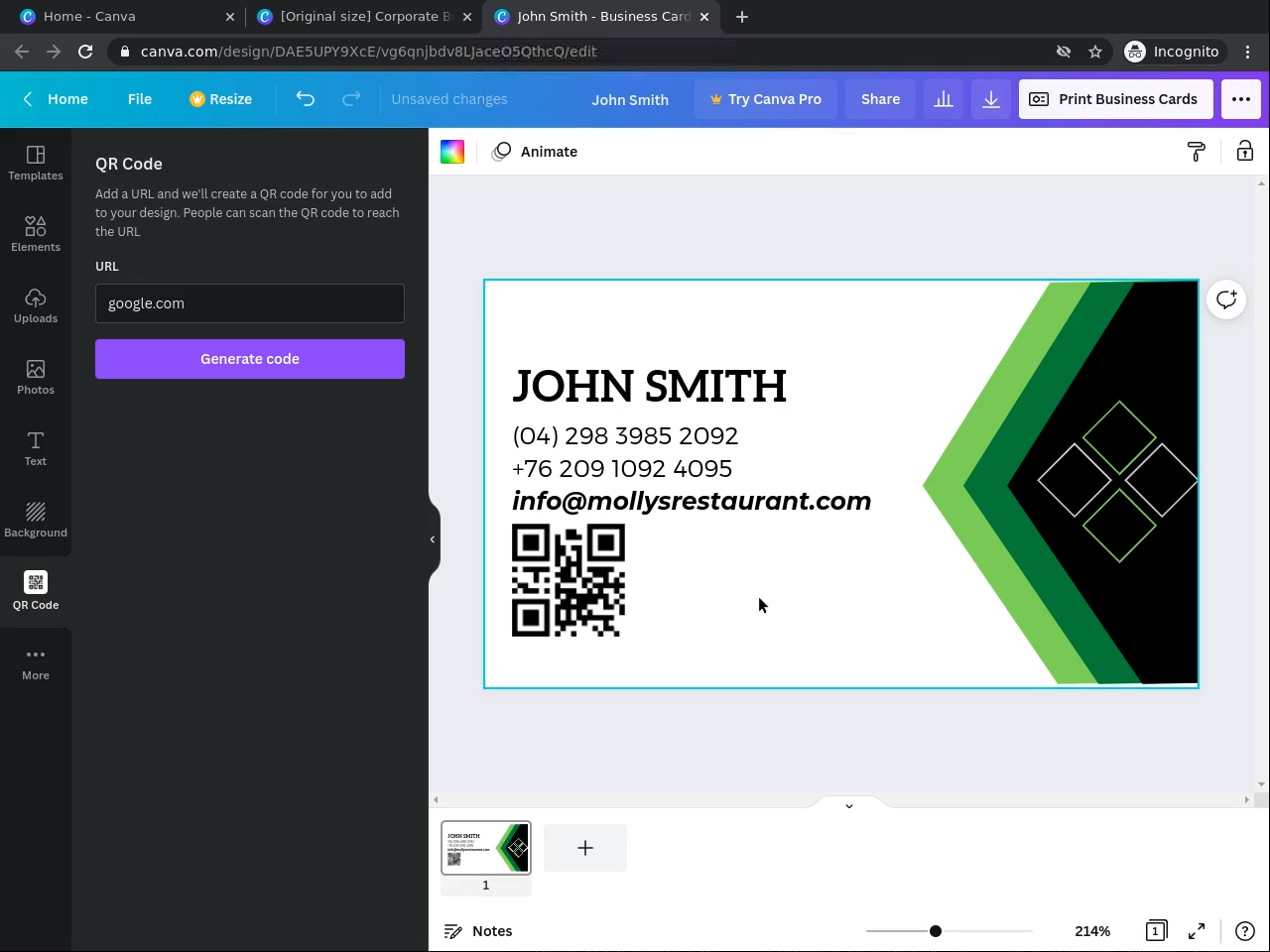This screenshot has width=1270, height=952.
Task: Select the page 1 thumbnail
Action: 486,848
